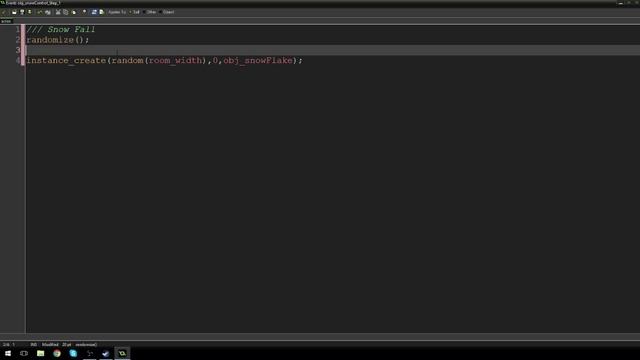The height and width of the screenshot is (360, 640).
Task: Click 'room_width' in line 4
Action: tap(176, 60)
